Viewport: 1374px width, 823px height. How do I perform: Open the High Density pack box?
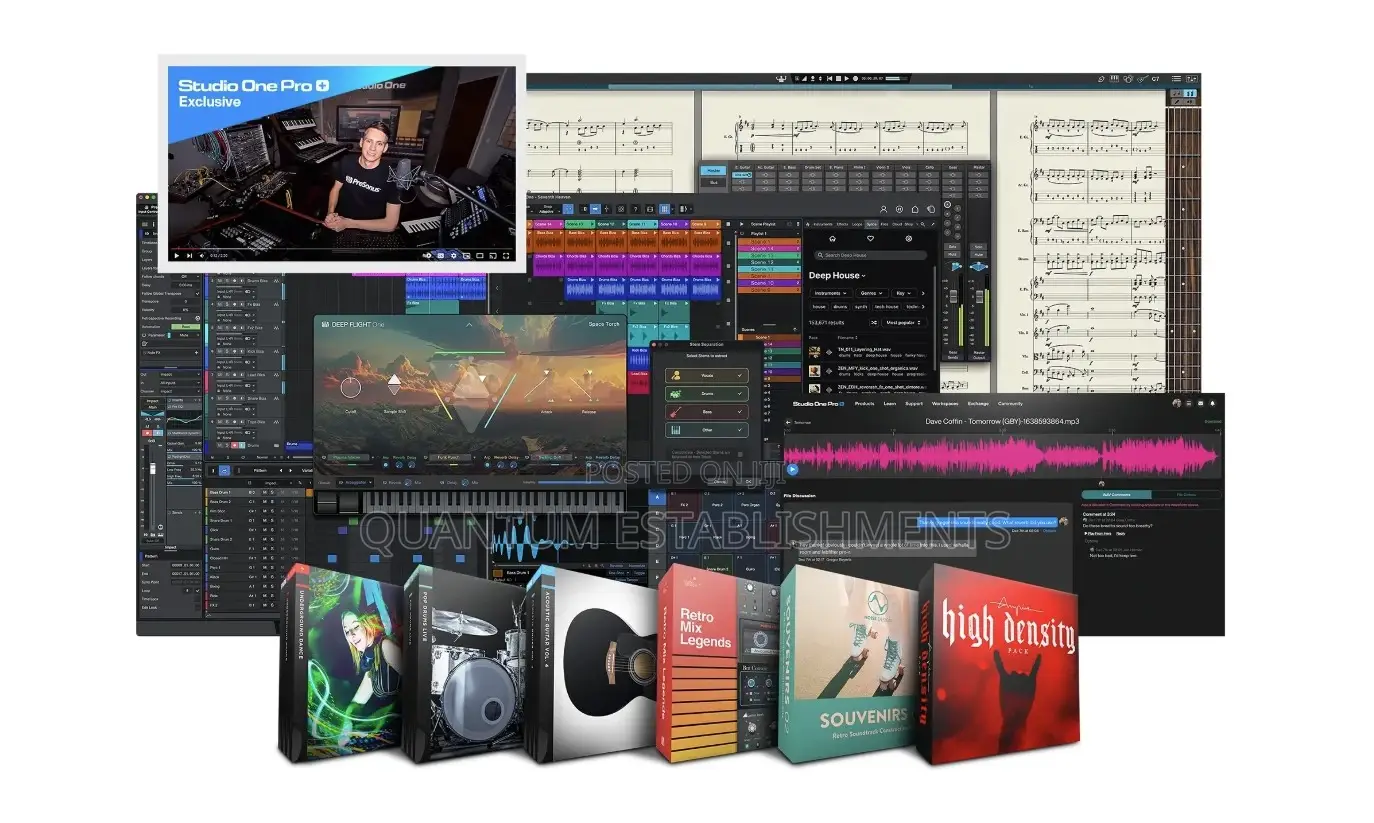998,665
